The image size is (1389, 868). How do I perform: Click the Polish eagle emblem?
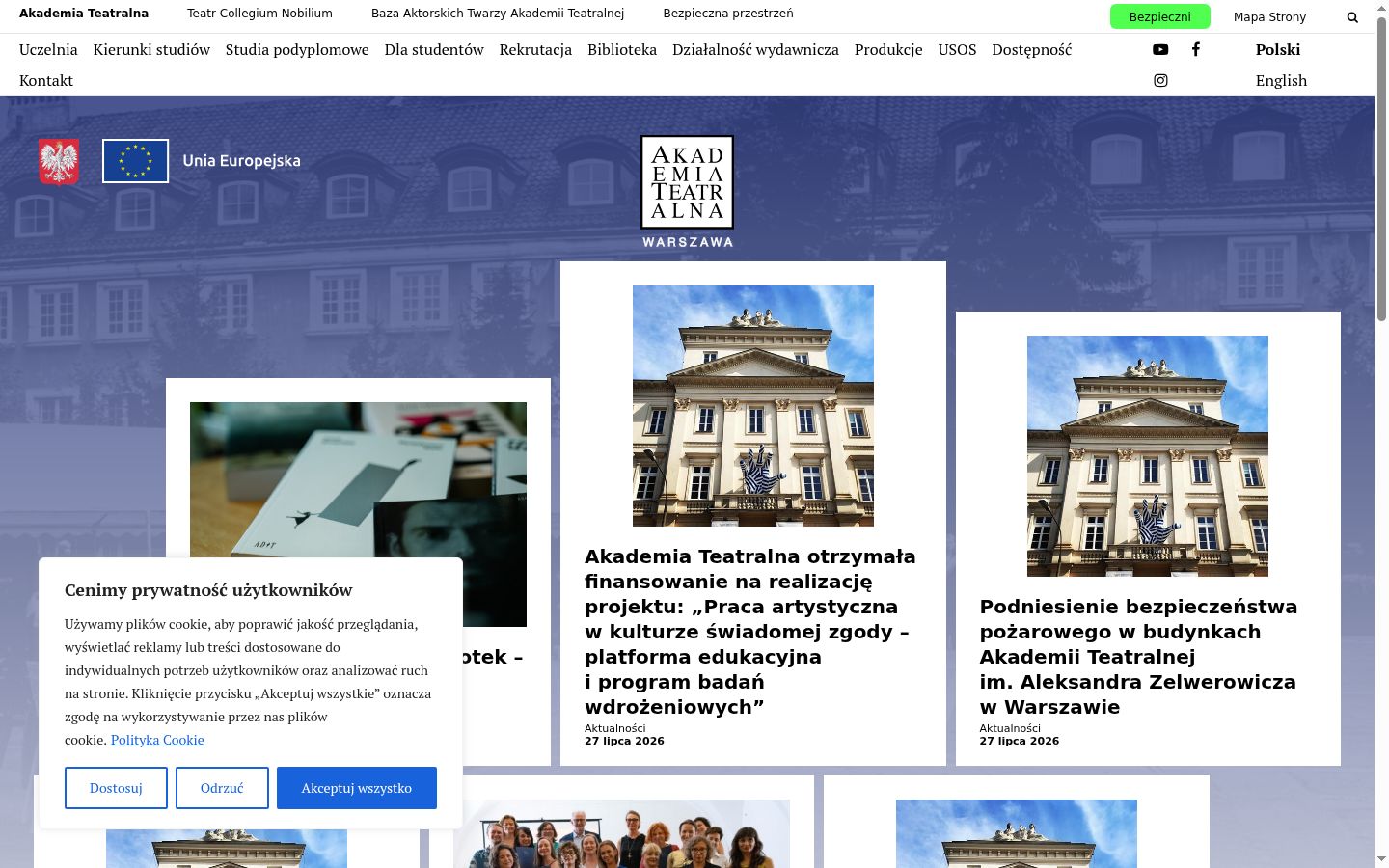click(59, 161)
